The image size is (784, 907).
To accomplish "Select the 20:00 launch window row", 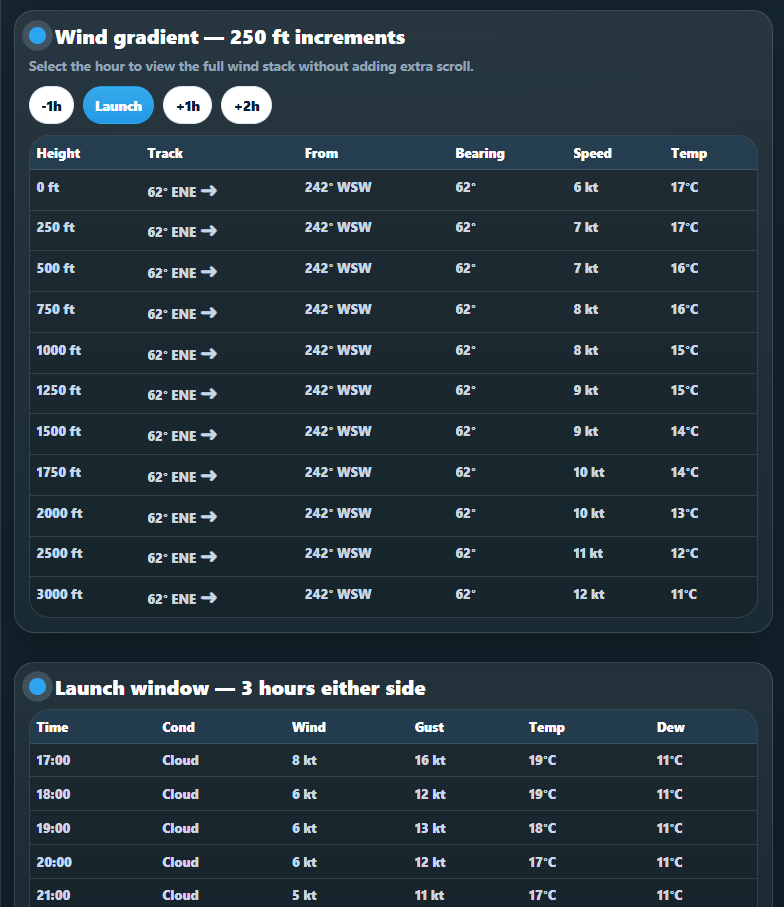I will [393, 862].
